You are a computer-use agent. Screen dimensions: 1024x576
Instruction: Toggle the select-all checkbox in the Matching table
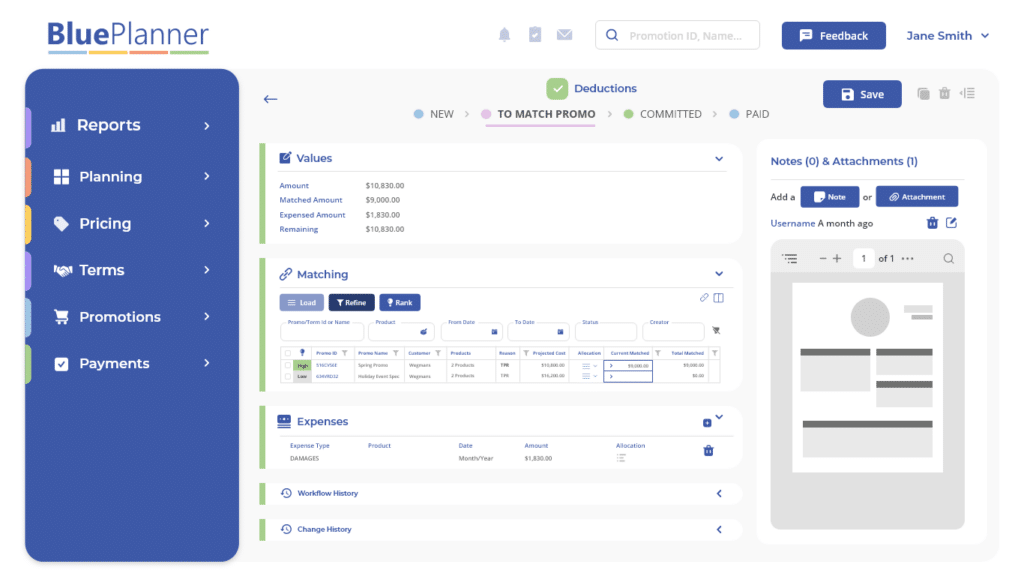(288, 353)
